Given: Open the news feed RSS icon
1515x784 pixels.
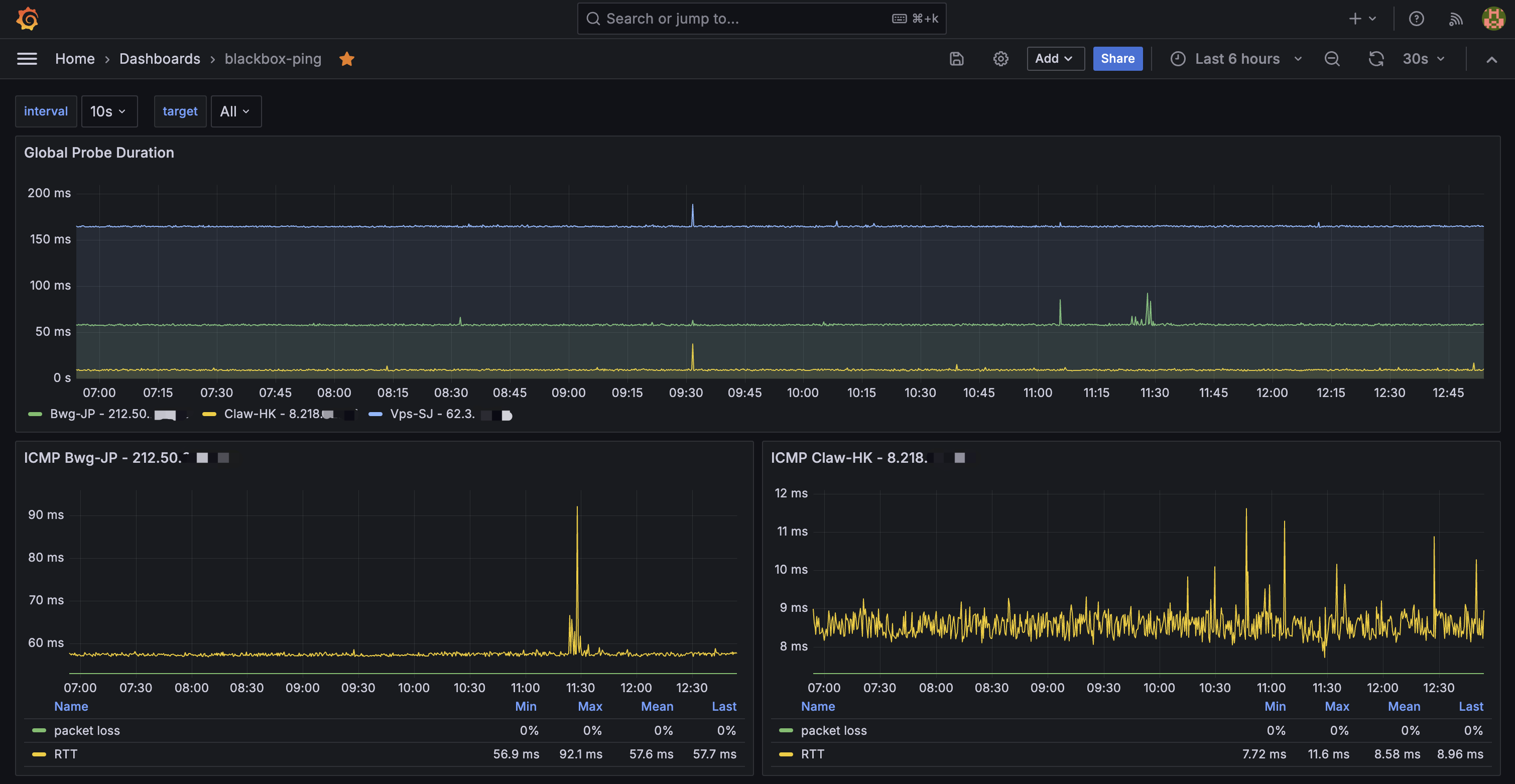Looking at the screenshot, I should coord(1456,19).
